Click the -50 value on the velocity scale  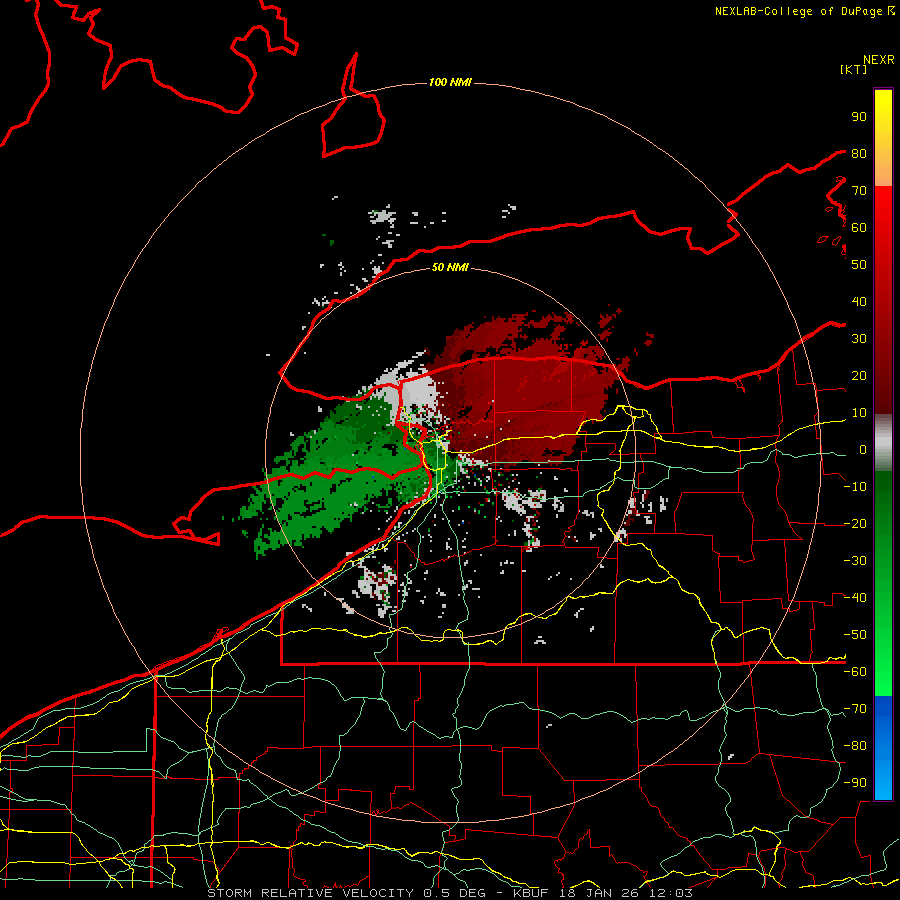(855, 635)
